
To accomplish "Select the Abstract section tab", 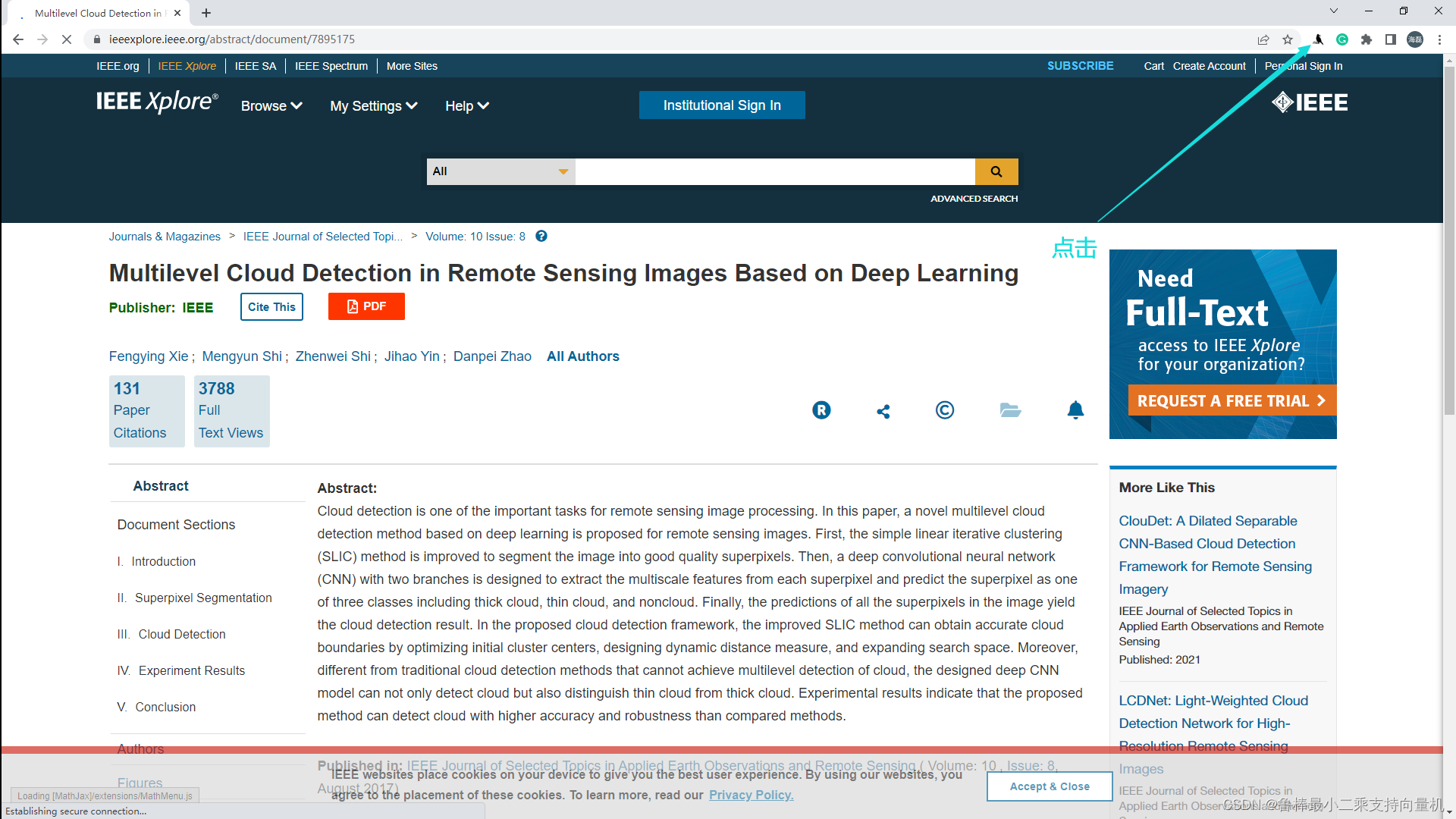I will pos(161,486).
